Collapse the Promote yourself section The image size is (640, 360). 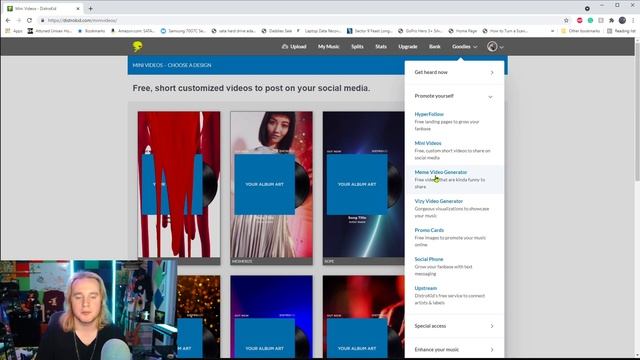[454, 96]
